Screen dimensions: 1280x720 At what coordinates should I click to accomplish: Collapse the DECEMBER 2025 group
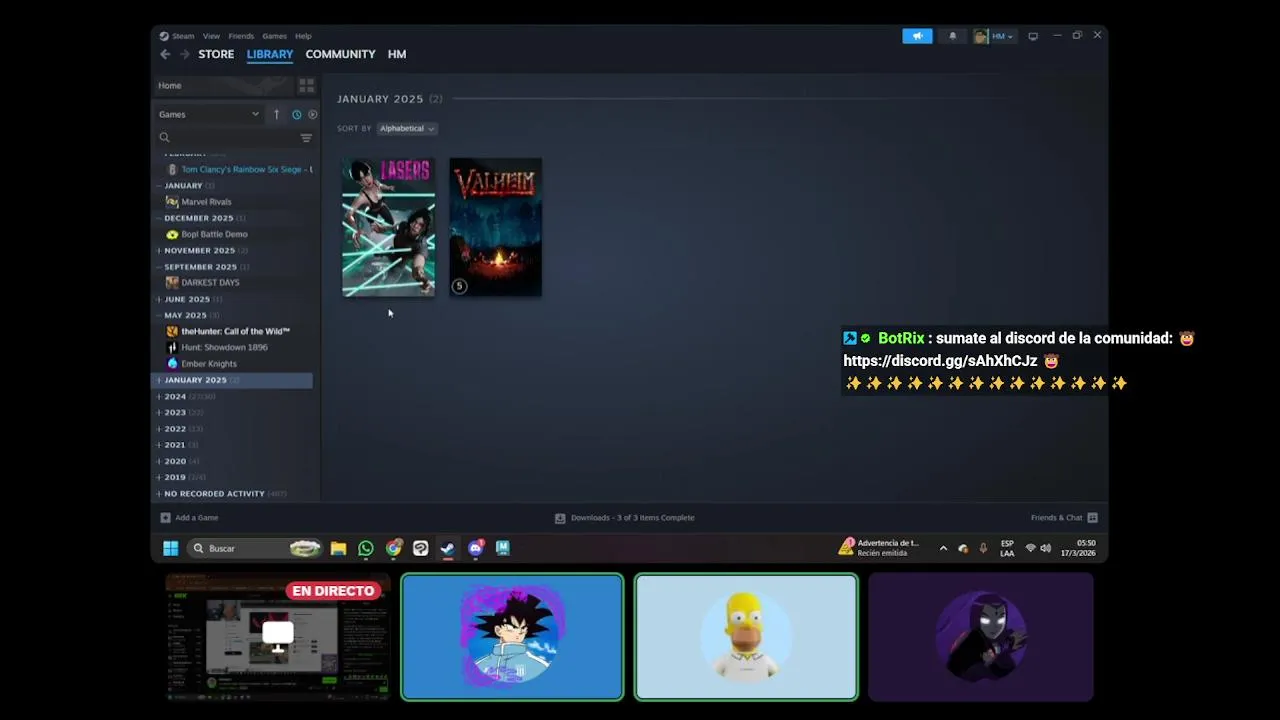(x=159, y=218)
